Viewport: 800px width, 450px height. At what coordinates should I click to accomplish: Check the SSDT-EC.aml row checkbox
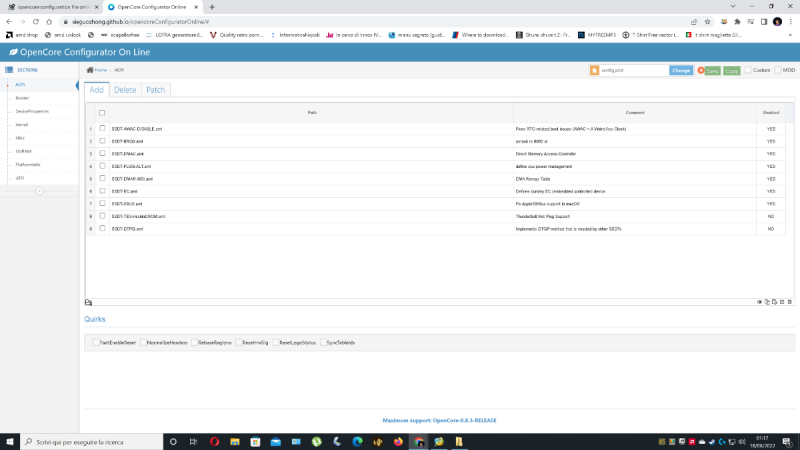[x=102, y=191]
